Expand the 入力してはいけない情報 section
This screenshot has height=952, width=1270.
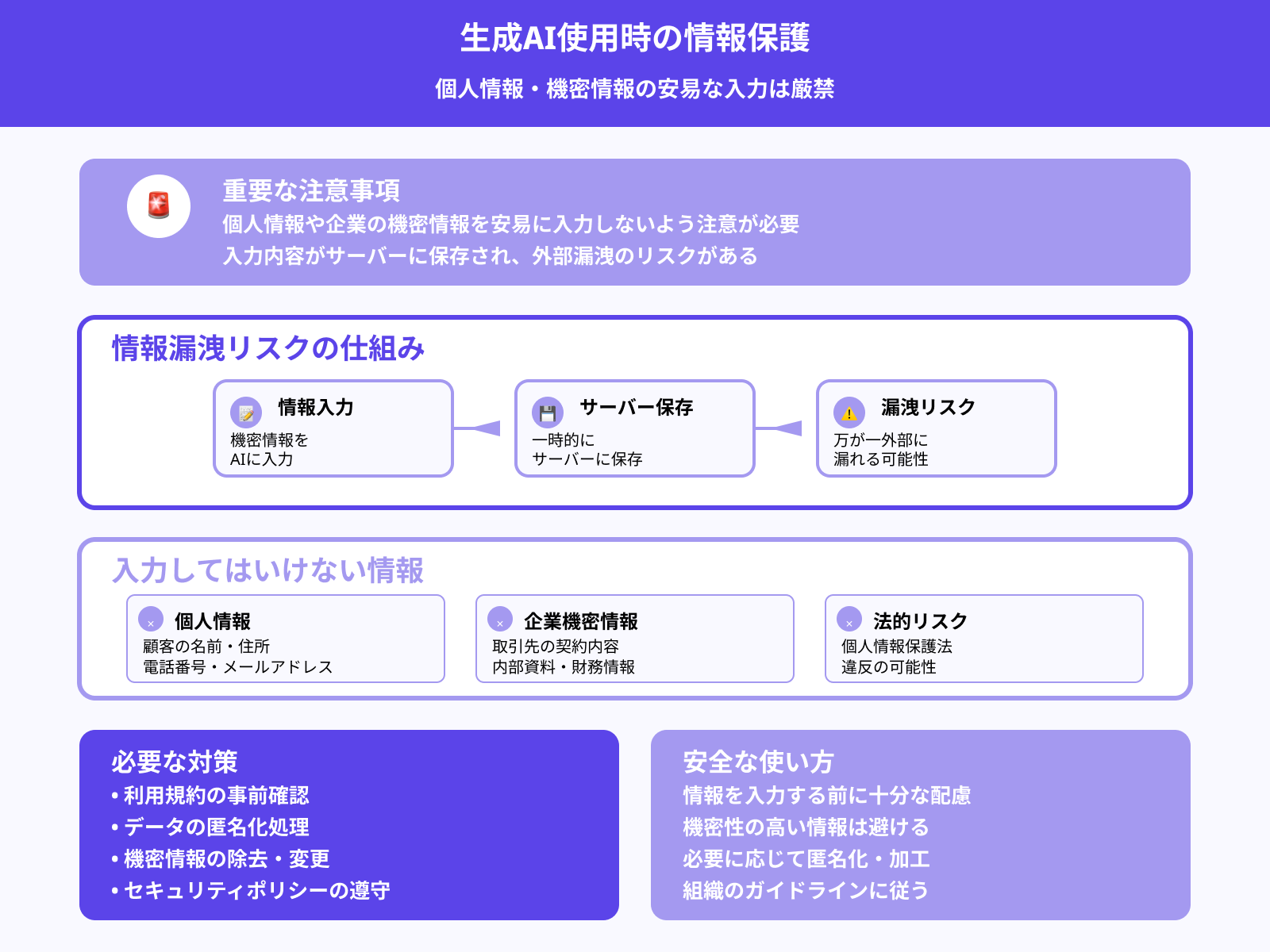(269, 568)
